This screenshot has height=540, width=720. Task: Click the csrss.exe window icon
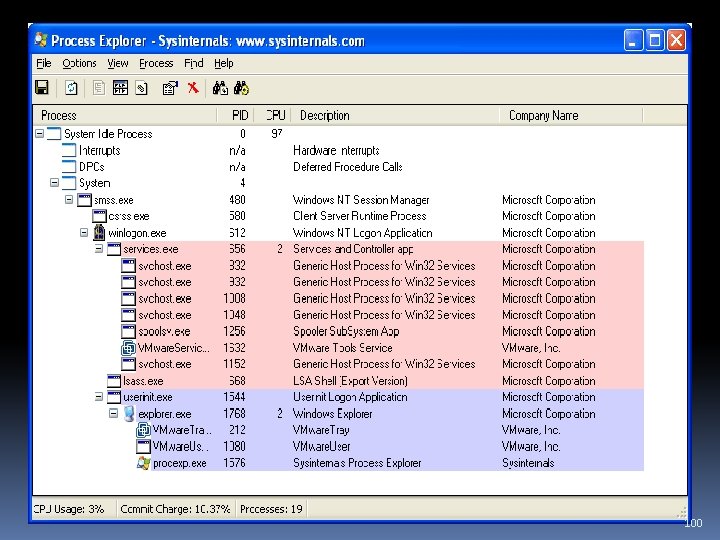tap(99, 216)
